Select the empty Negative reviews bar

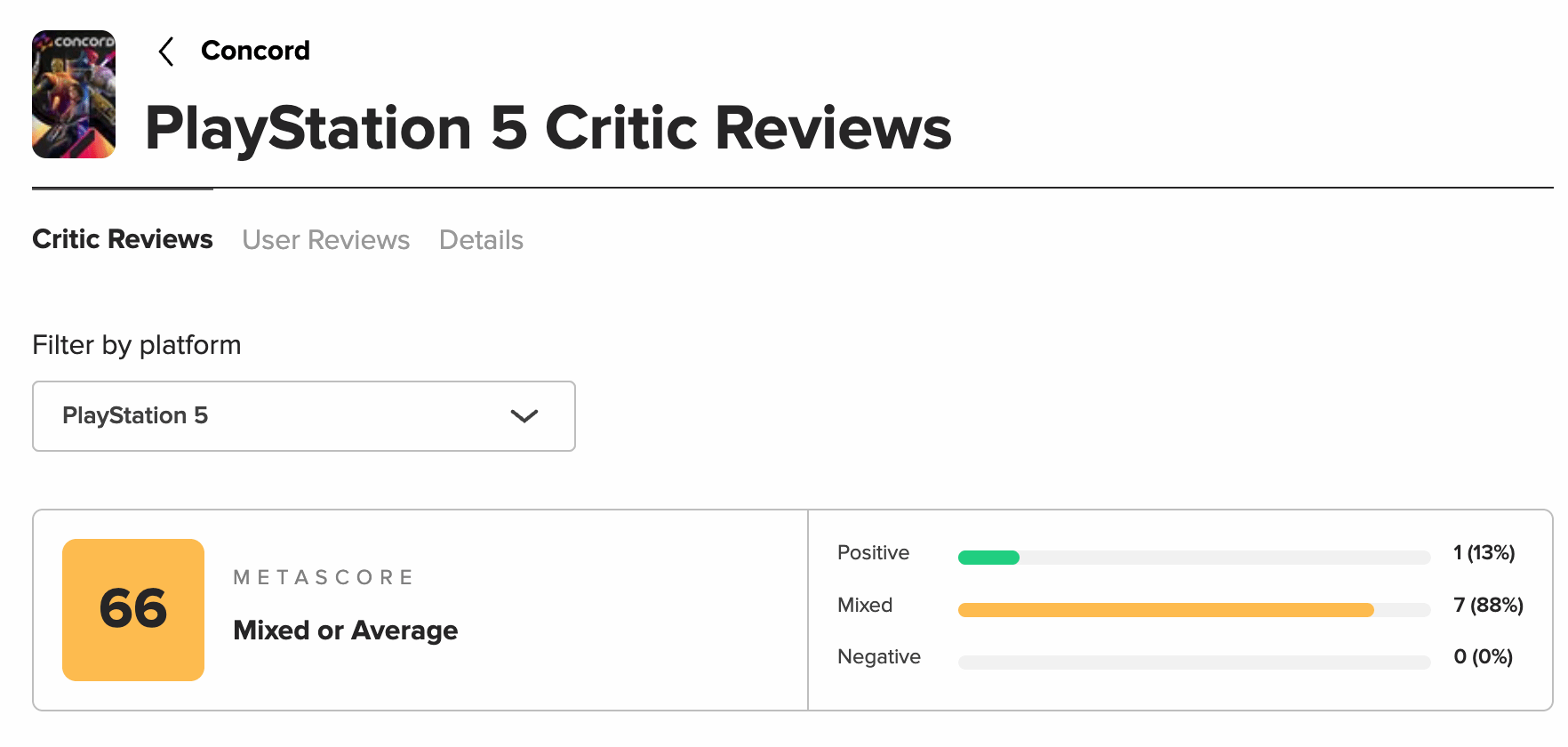click(x=1194, y=663)
